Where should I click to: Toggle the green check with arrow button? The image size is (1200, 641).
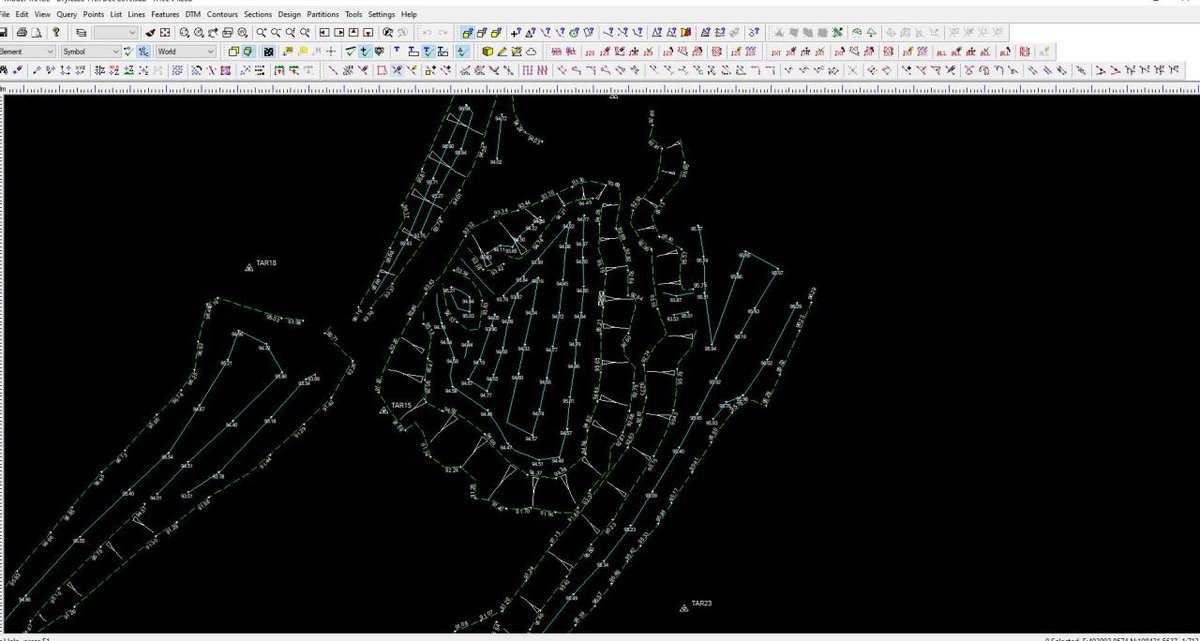pyautogui.click(x=365, y=51)
